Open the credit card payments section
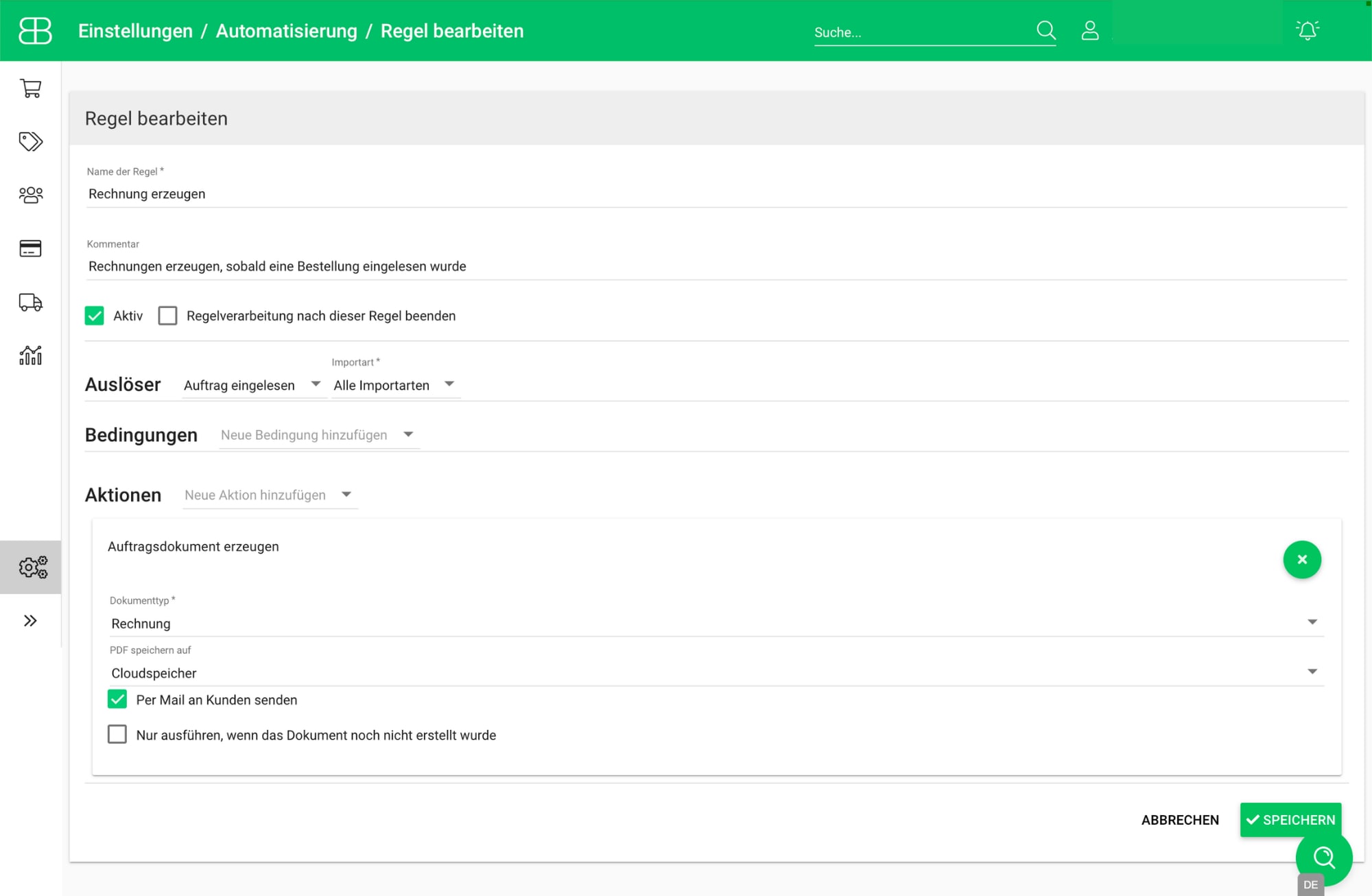Viewport: 1372px width, 896px height. (30, 248)
